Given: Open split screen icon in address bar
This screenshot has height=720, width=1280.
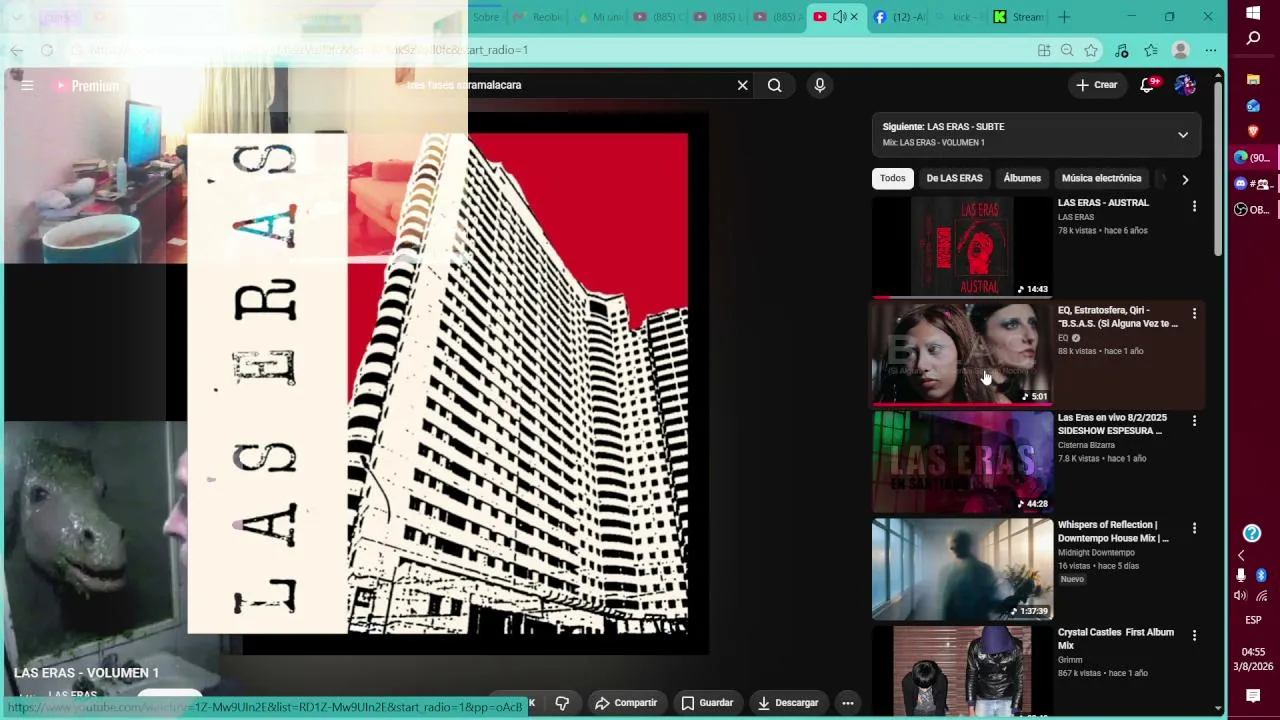Looking at the screenshot, I should tap(1044, 50).
